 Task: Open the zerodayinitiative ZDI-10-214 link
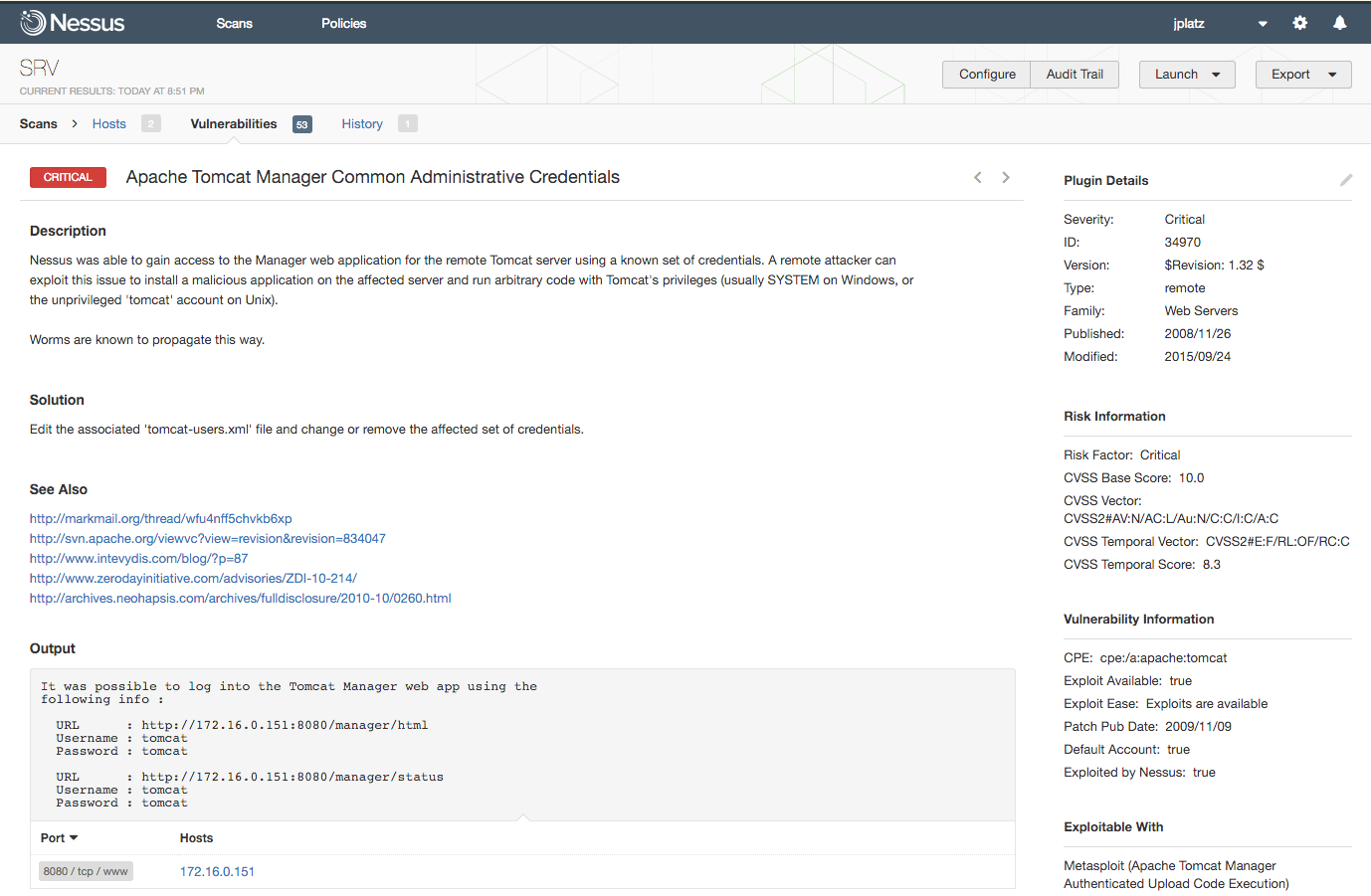(193, 579)
